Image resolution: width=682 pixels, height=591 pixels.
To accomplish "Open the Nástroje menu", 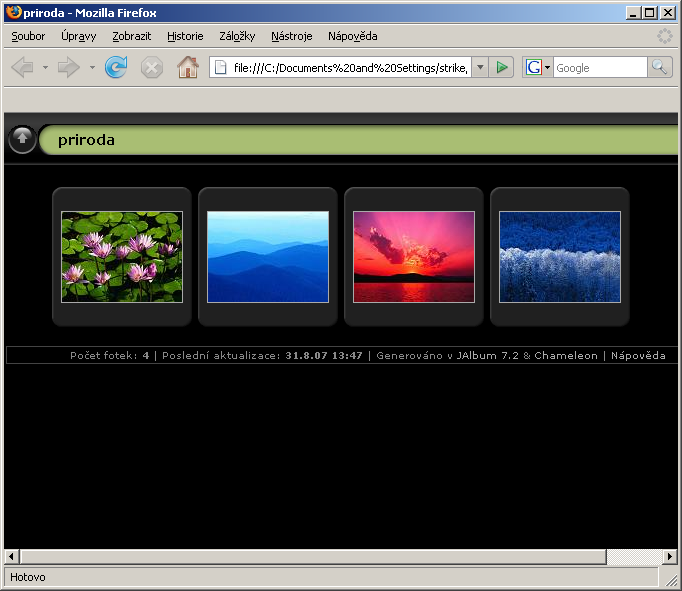I will click(291, 36).
